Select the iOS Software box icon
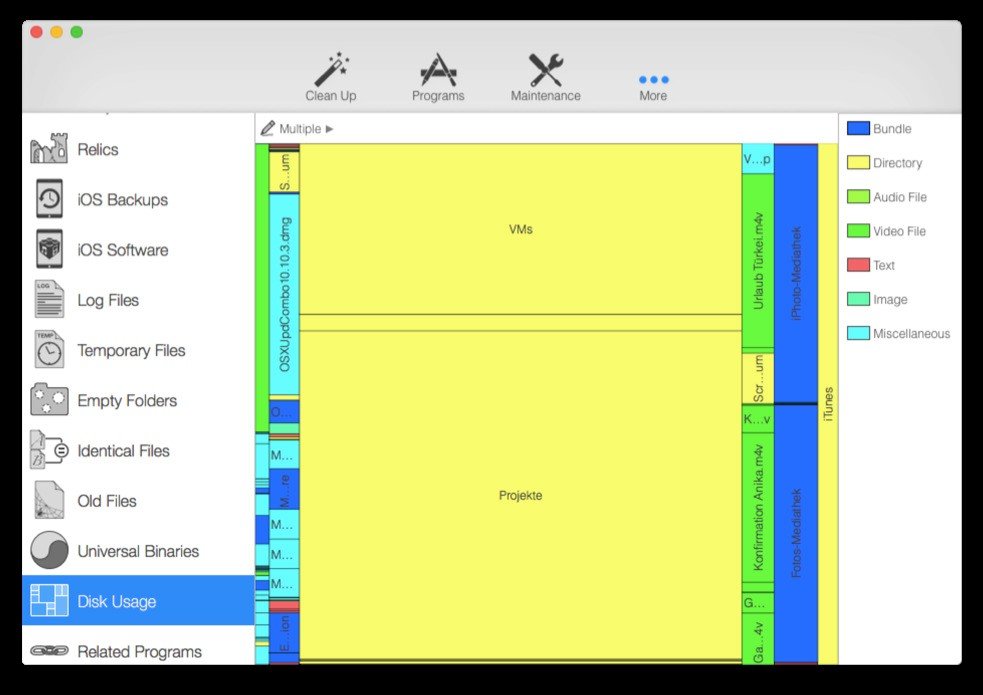Viewport: 983px width, 695px height. (x=49, y=249)
